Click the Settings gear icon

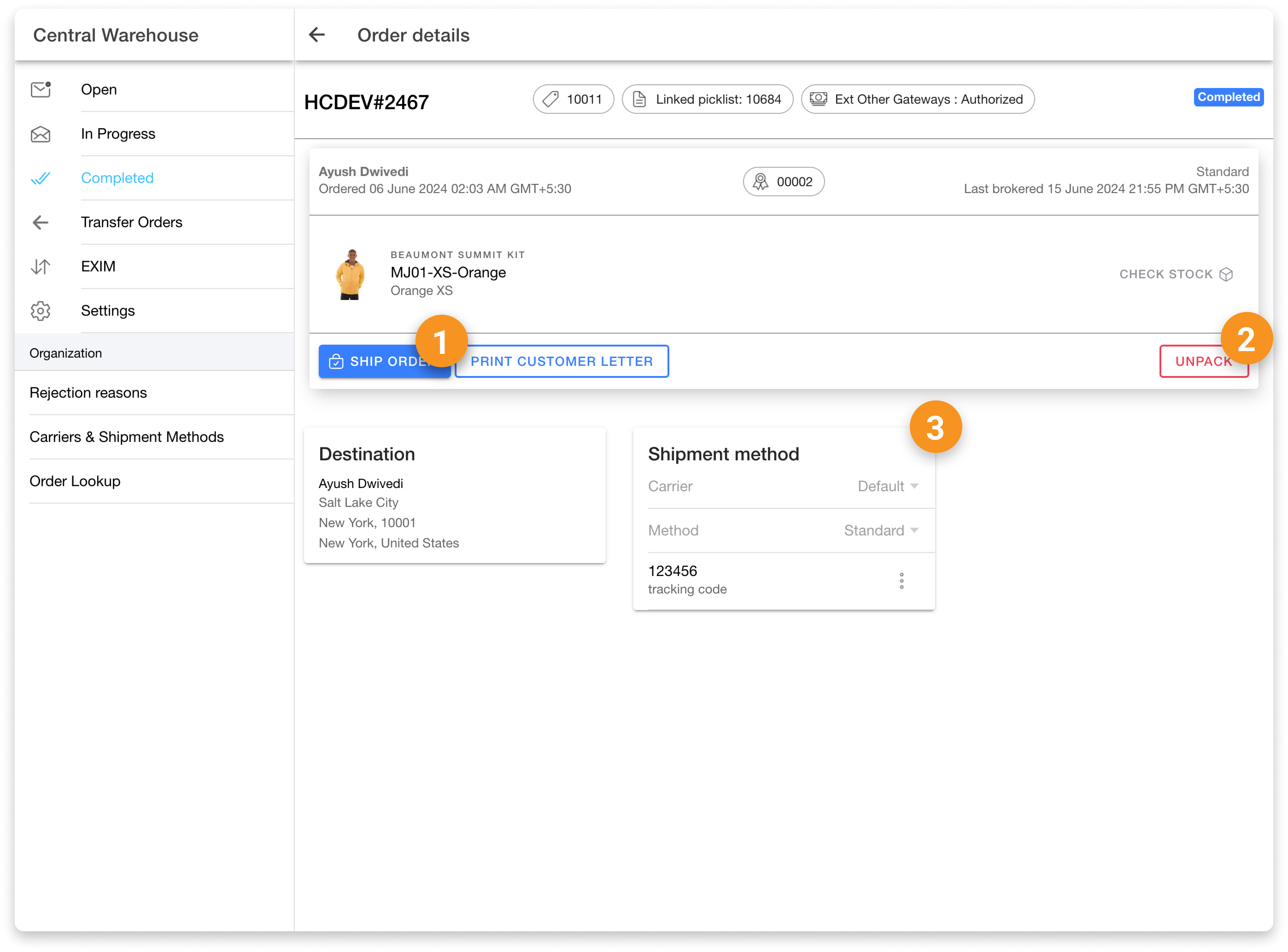[40, 311]
